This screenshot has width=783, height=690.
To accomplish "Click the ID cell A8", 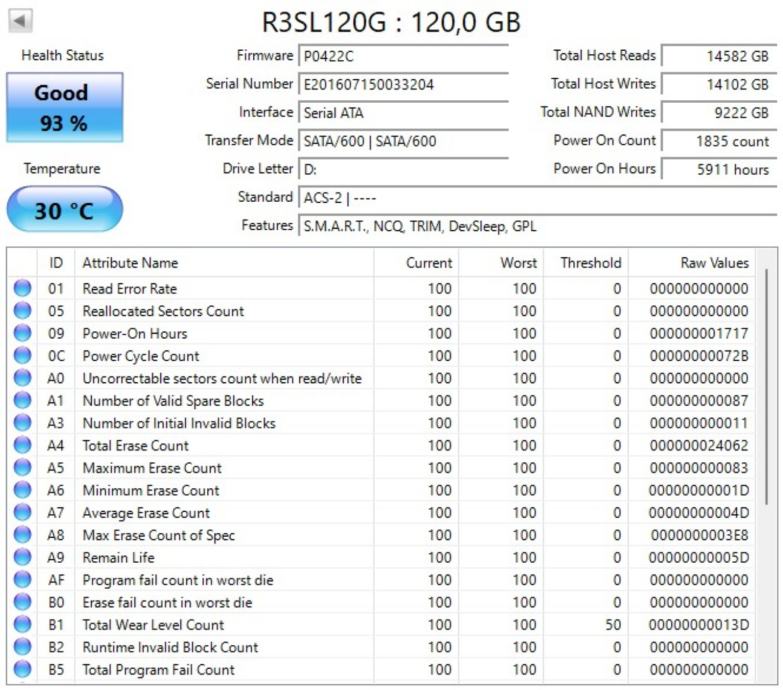I will [x=55, y=535].
